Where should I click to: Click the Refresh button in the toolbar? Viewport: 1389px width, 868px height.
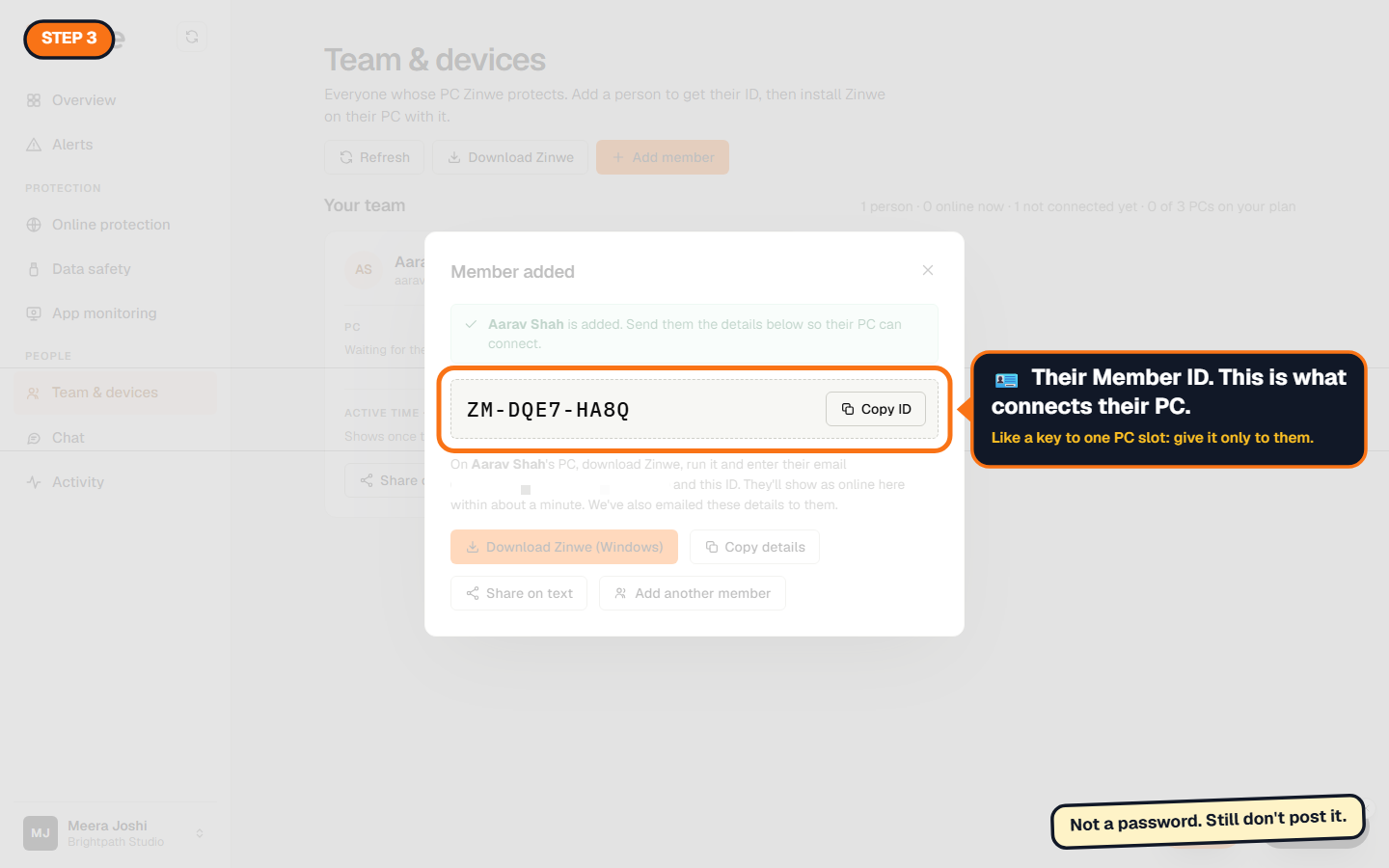pyautogui.click(x=374, y=157)
